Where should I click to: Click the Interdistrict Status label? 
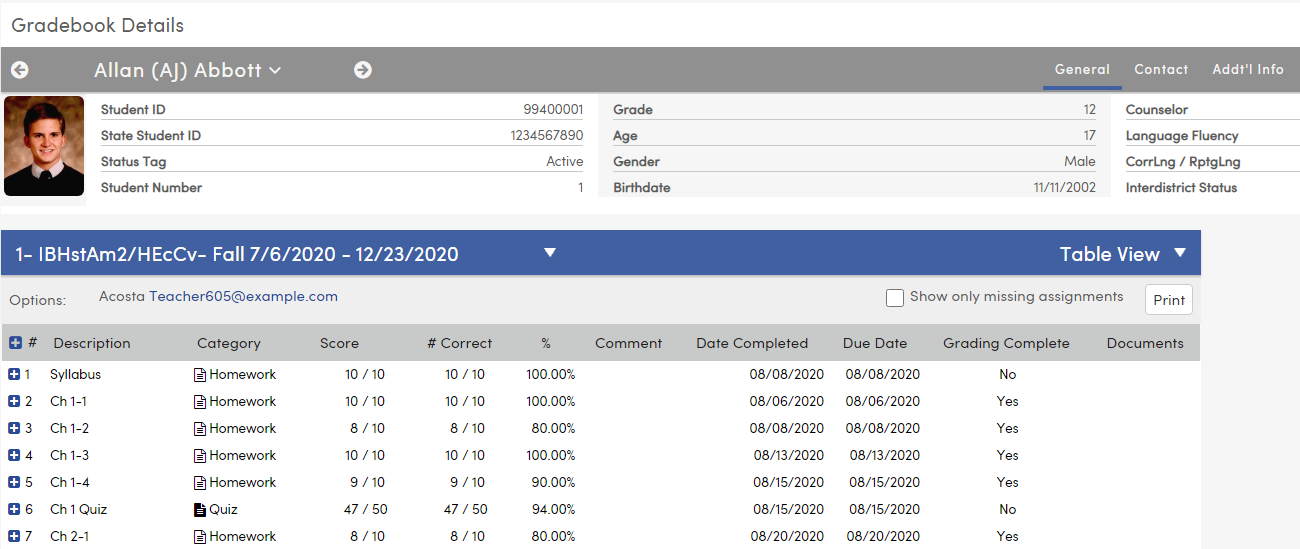pos(1181,187)
